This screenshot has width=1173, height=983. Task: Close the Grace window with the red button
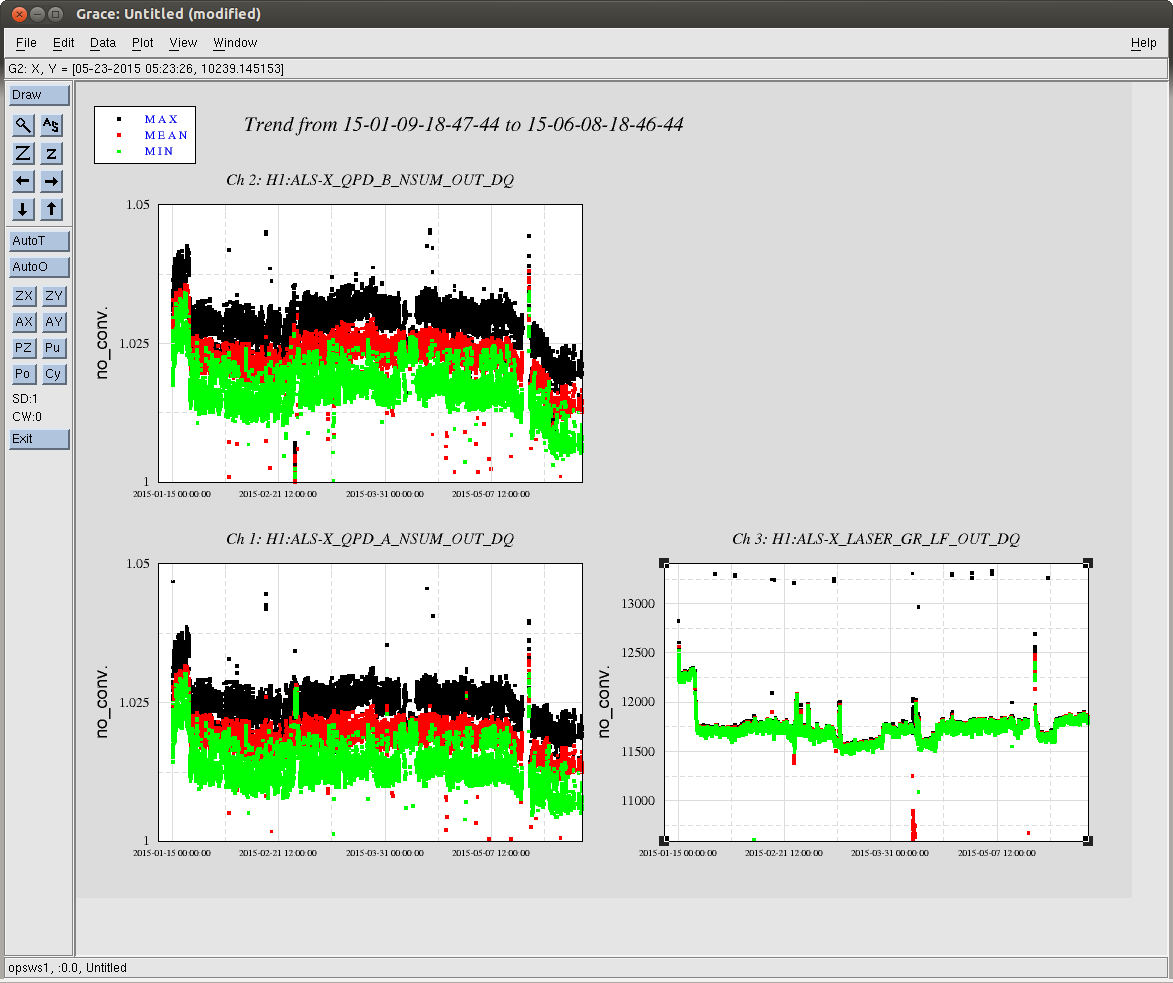point(20,13)
